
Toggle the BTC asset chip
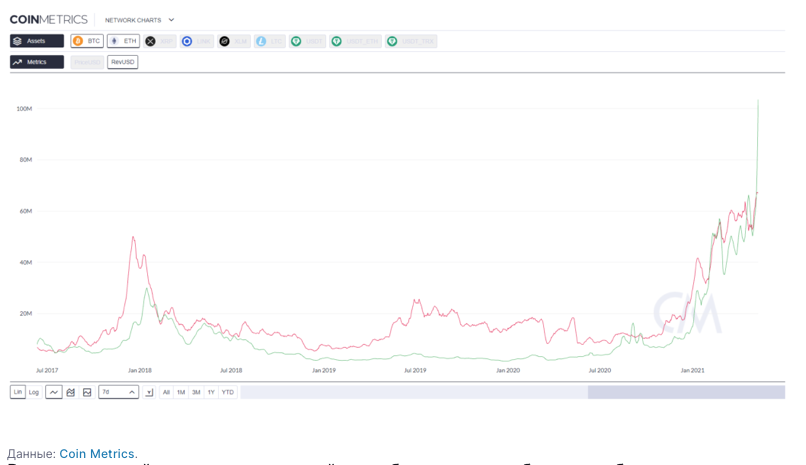[87, 41]
